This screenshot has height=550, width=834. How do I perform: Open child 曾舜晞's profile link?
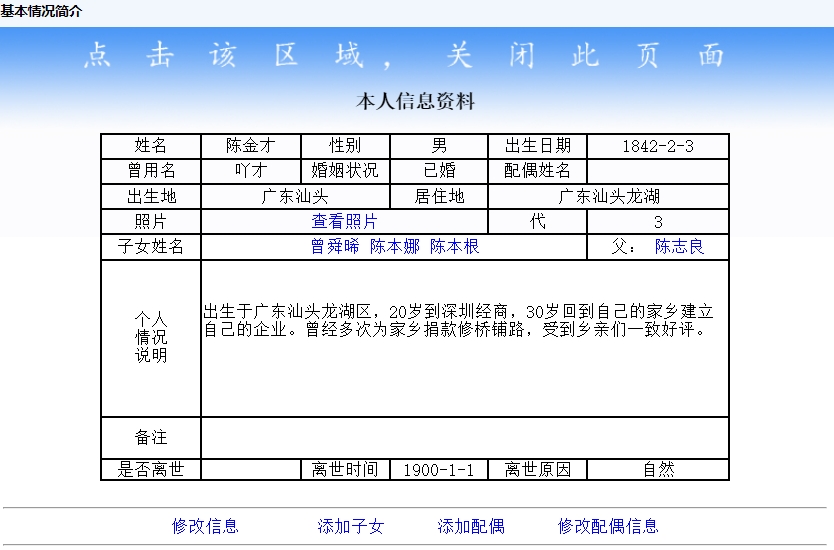coord(335,246)
